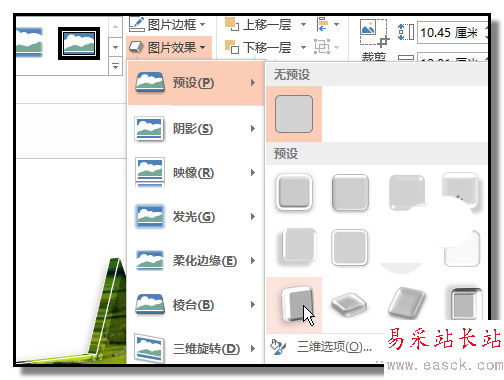Viewport: 504px width, 380px height.
Task: Select the 无预设 no-preset swatch
Action: pyautogui.click(x=294, y=114)
